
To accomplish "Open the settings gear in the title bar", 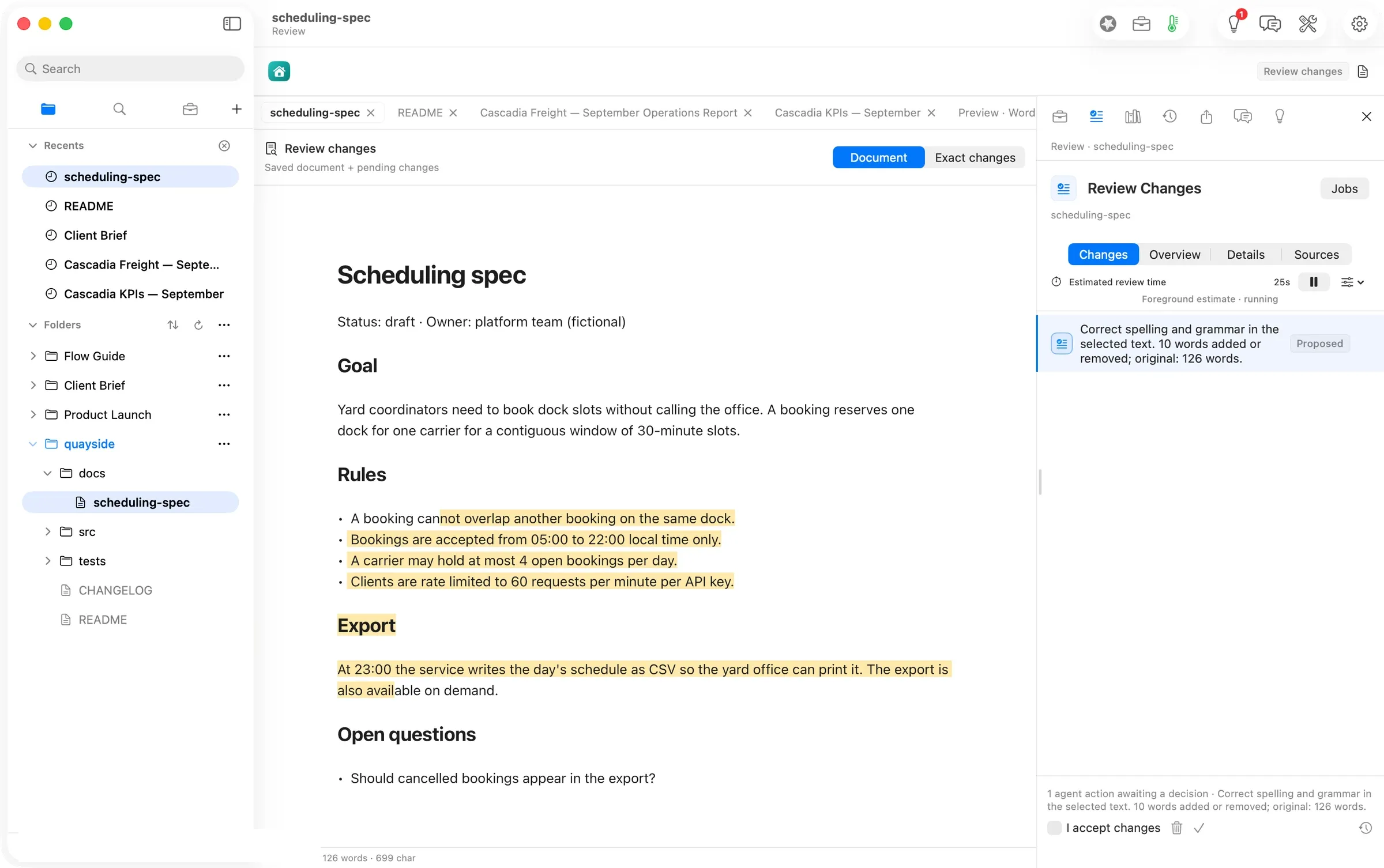I will (x=1359, y=24).
